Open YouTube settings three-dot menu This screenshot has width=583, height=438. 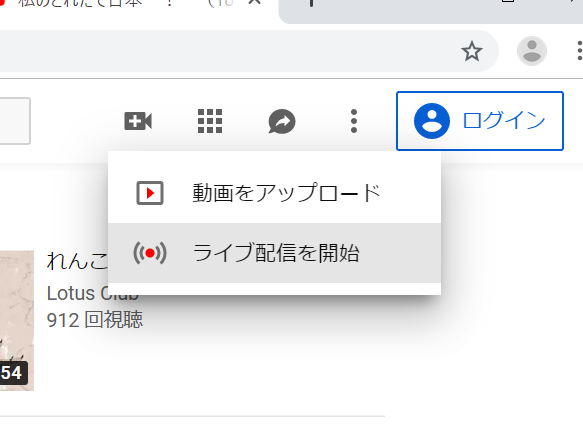pos(354,121)
